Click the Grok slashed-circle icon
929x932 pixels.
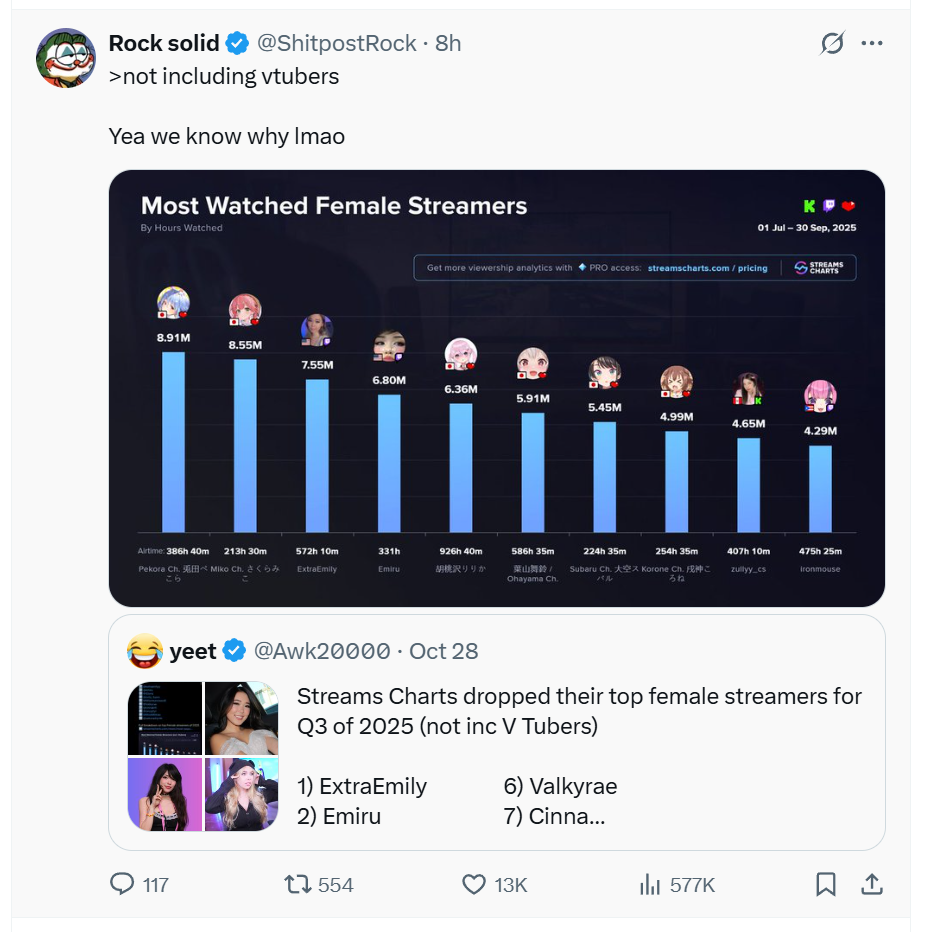[832, 43]
